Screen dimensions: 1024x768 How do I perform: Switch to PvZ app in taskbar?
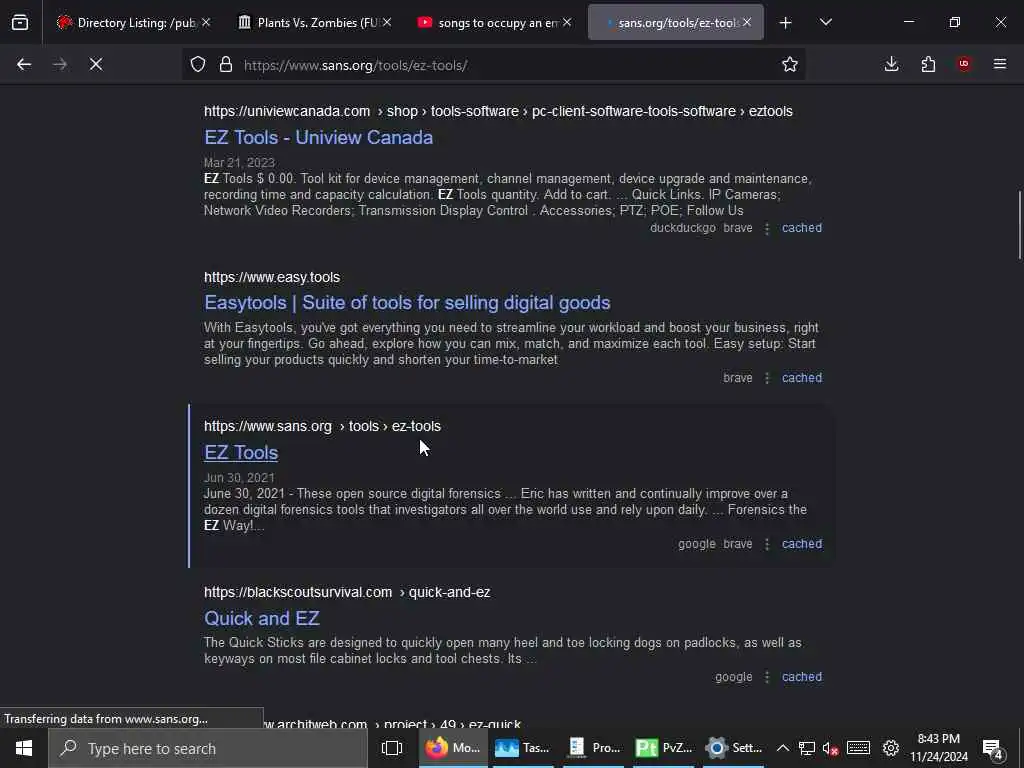[x=663, y=748]
